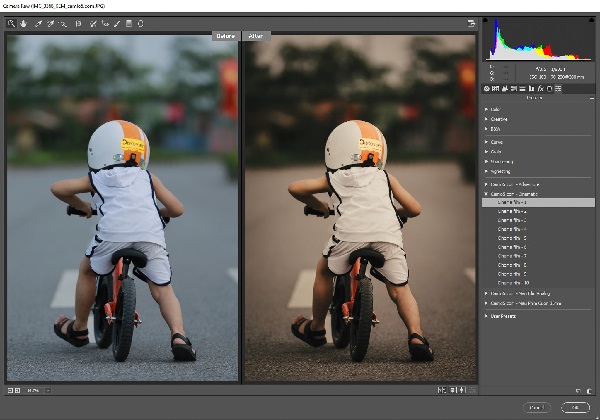This screenshot has width=600, height=420.
Task: Swap Before and After settings
Action: tap(453, 390)
